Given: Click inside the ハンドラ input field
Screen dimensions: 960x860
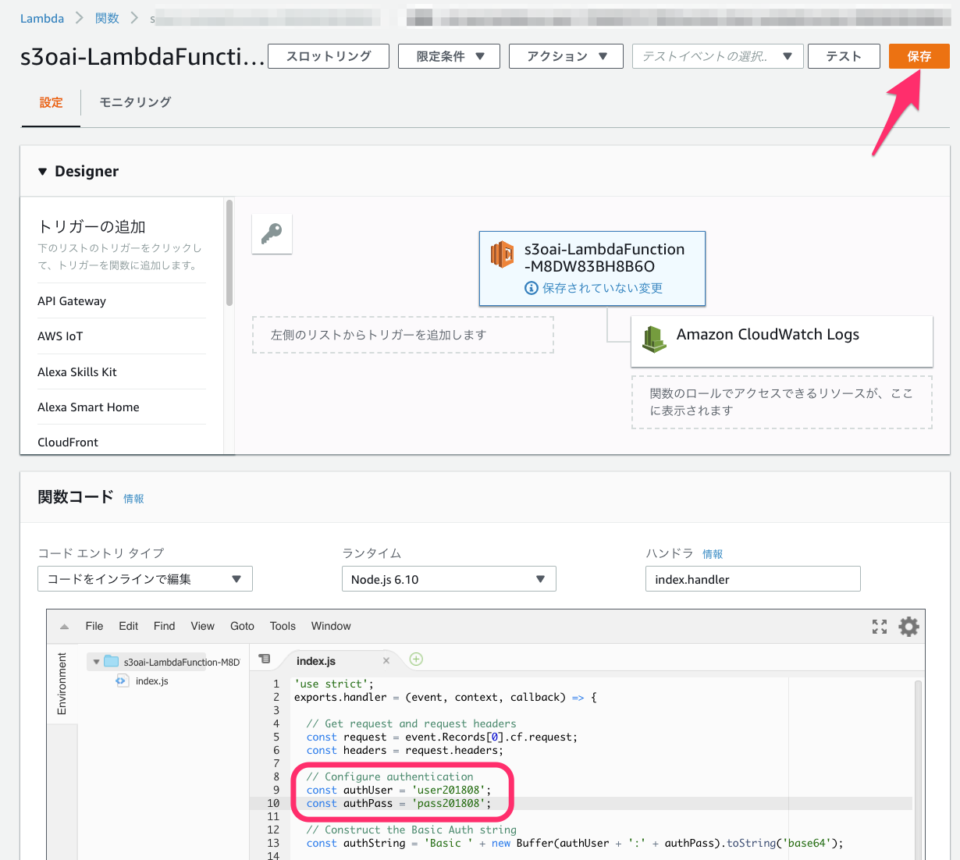Looking at the screenshot, I should pos(752,578).
